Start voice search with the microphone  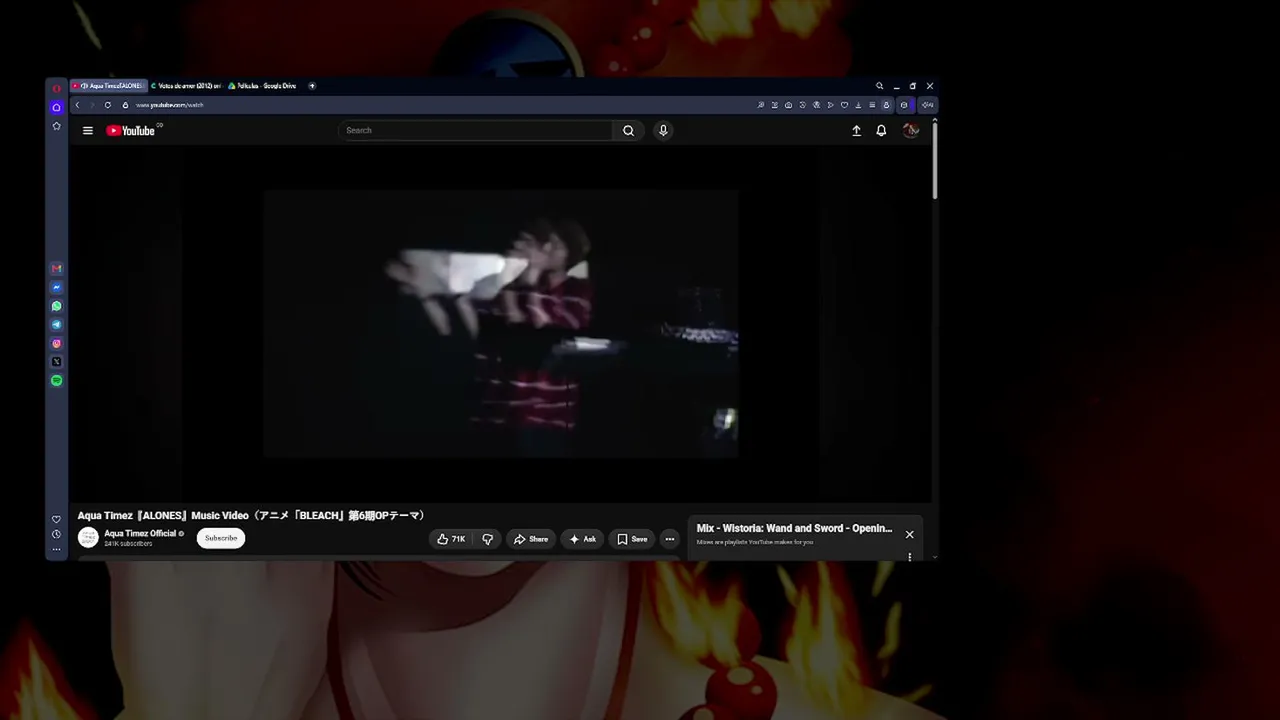663,131
